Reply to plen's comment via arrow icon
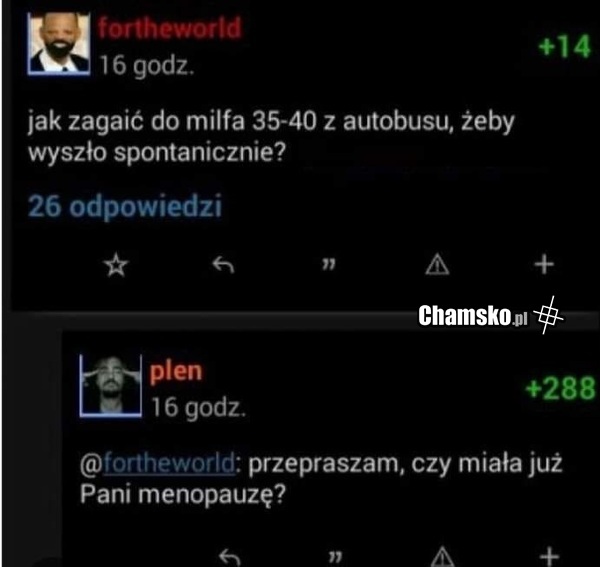 pyautogui.click(x=230, y=557)
